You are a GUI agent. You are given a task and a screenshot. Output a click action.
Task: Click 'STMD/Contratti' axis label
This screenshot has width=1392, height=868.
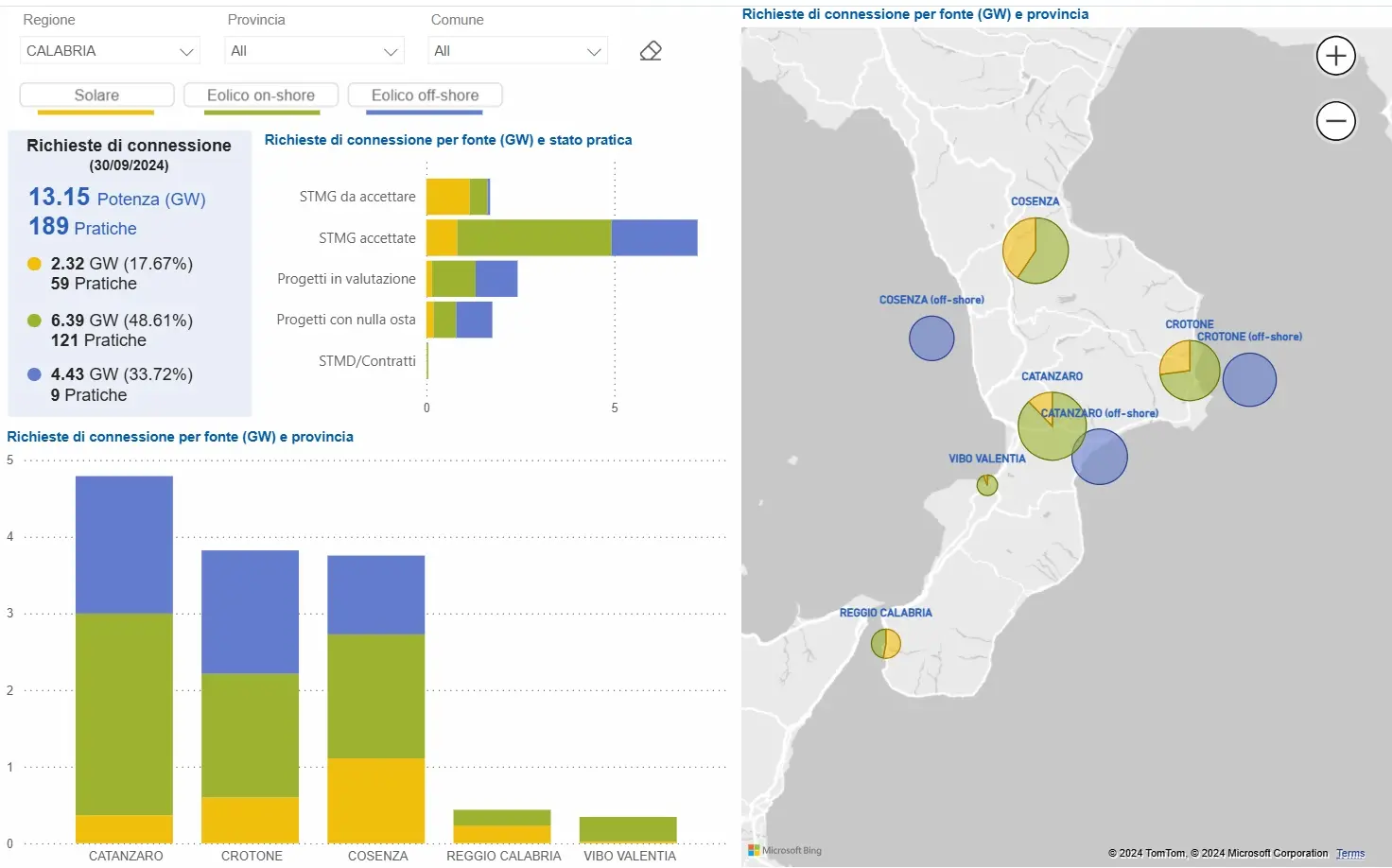point(367,361)
